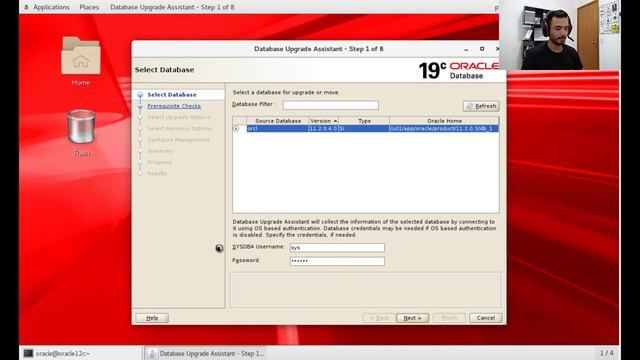
Task: Click the disabled Back button
Action: 379,318
